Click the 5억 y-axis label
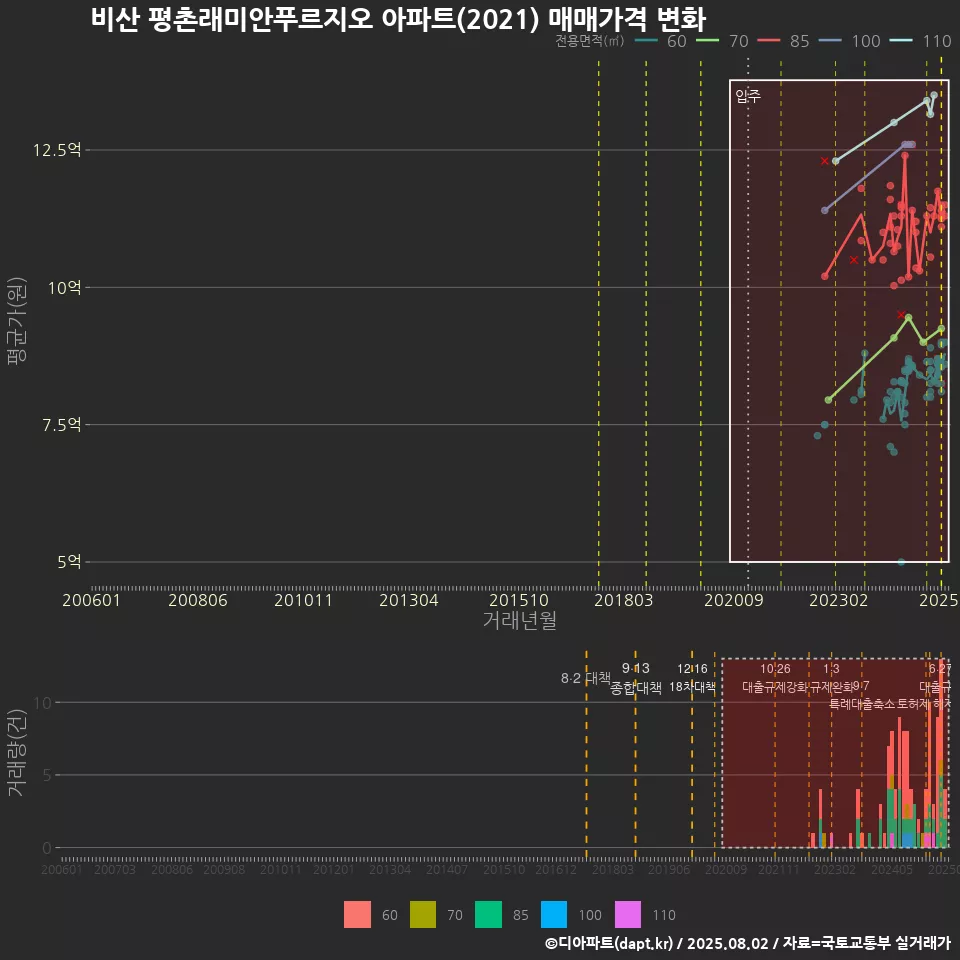 (69, 562)
